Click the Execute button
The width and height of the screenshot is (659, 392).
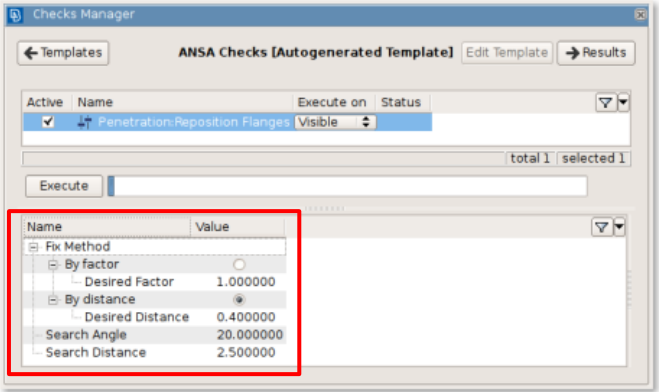pyautogui.click(x=64, y=186)
